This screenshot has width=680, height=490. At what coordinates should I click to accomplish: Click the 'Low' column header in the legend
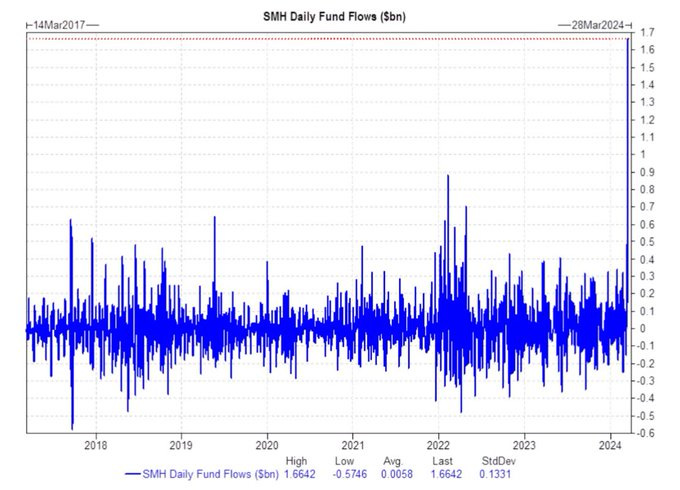pos(344,461)
